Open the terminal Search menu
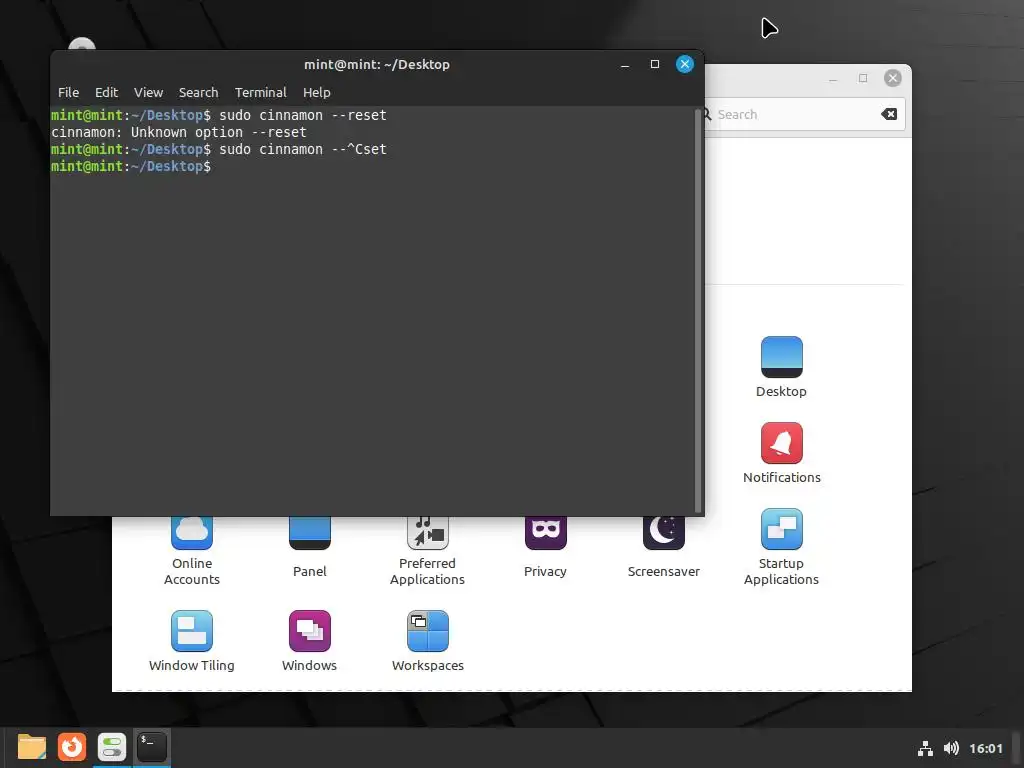Screen dimensions: 1024x768 (199, 93)
